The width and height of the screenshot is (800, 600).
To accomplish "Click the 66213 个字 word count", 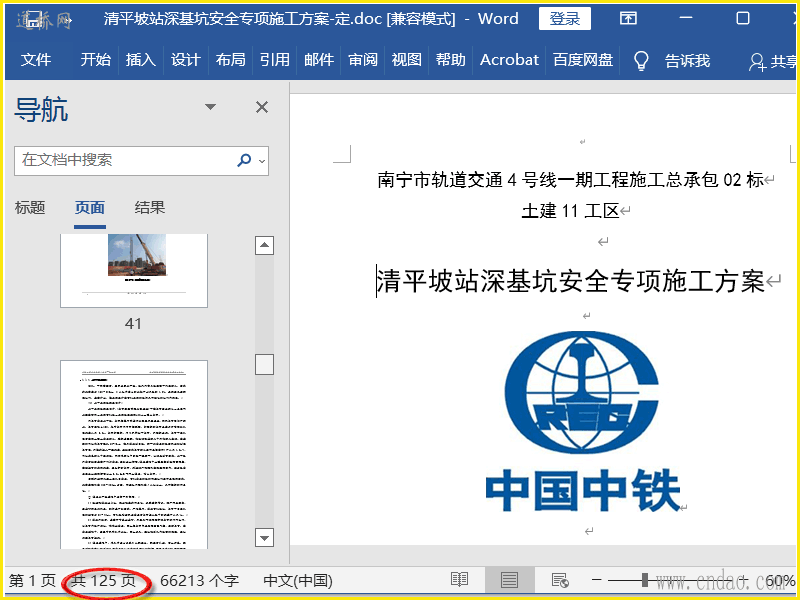I will click(199, 581).
